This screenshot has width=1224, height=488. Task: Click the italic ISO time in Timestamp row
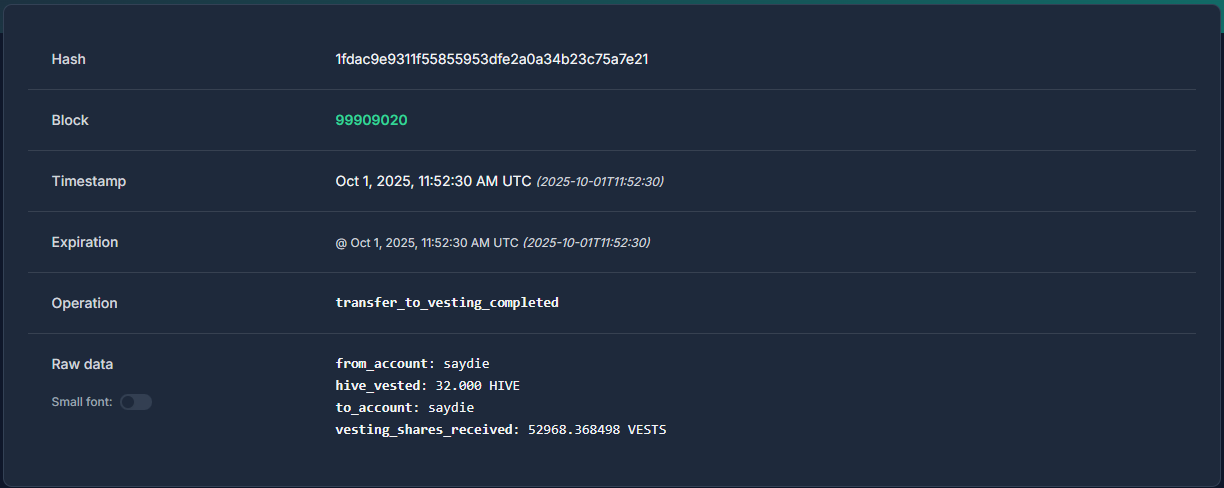[x=600, y=182]
